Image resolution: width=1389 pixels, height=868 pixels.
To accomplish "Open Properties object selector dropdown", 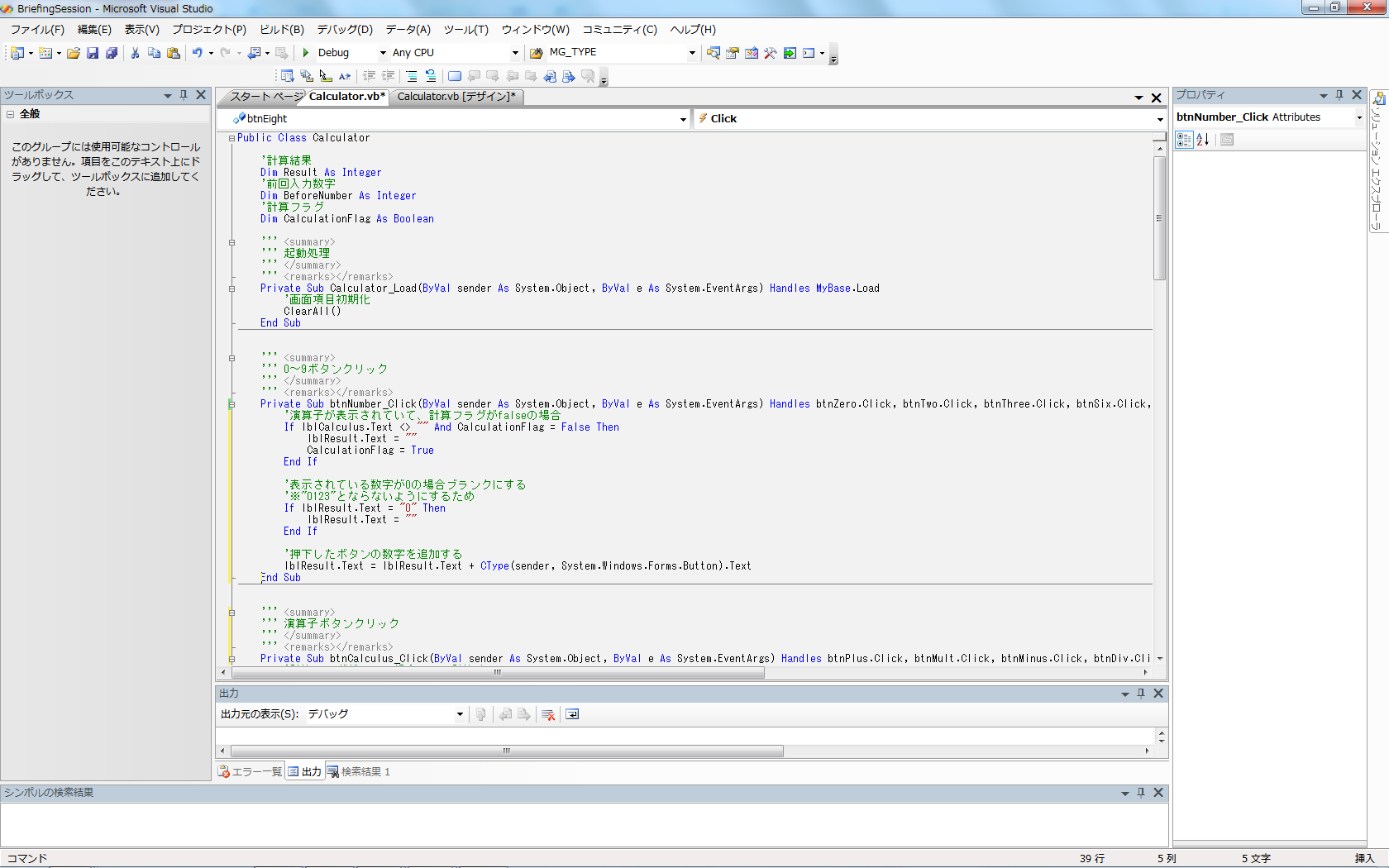I will 1358,117.
